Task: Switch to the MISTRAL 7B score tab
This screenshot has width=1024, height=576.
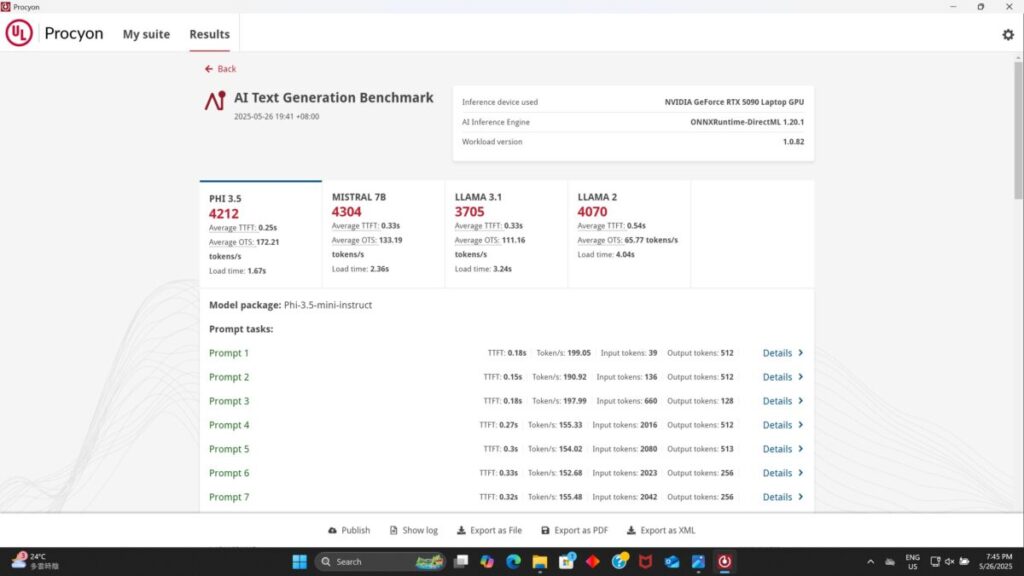Action: coord(383,234)
